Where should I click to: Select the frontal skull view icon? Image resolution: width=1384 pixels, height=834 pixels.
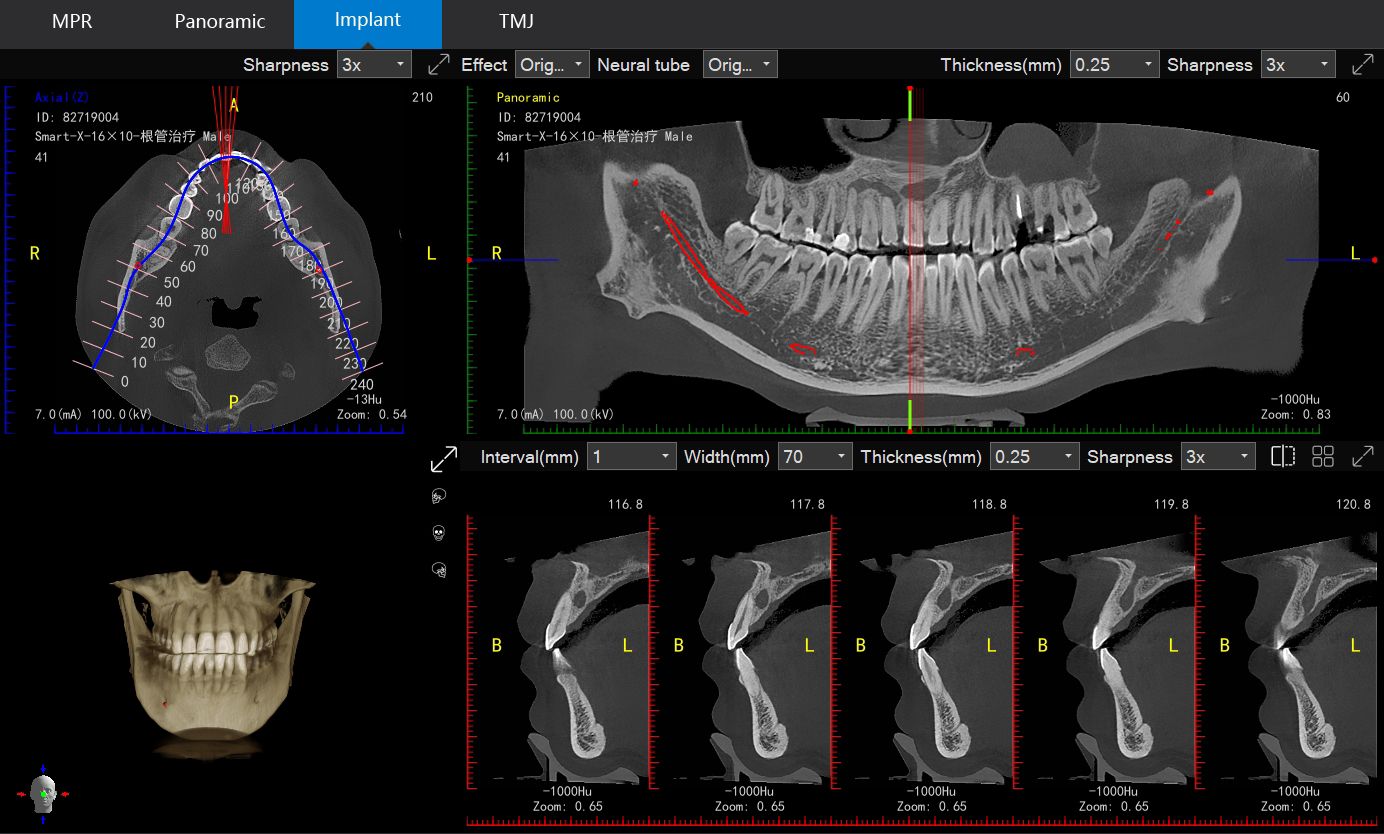[x=439, y=533]
